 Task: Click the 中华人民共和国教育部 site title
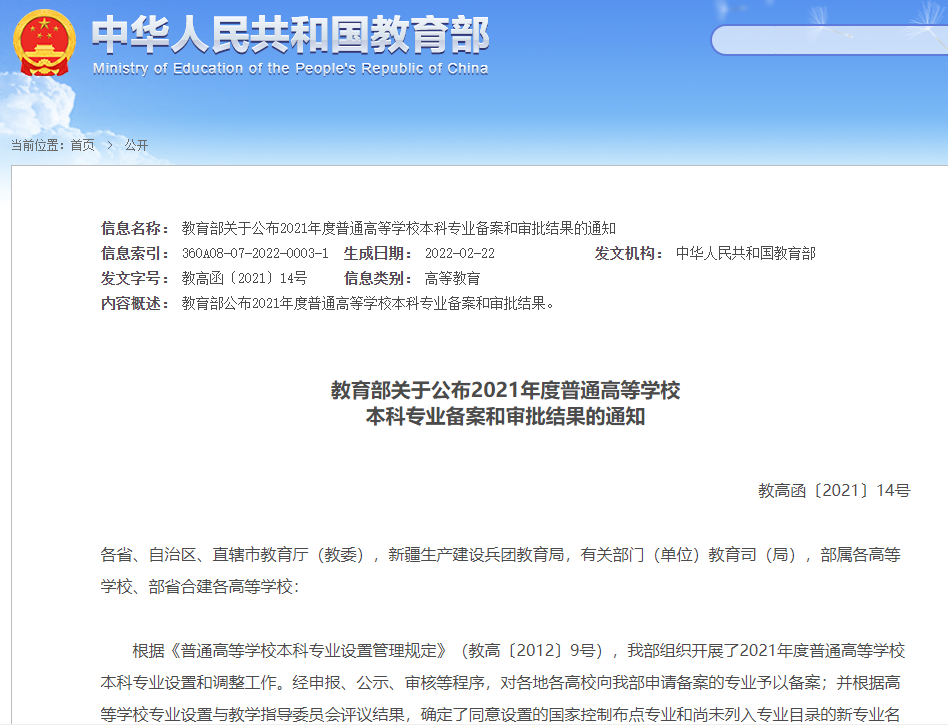click(290, 35)
